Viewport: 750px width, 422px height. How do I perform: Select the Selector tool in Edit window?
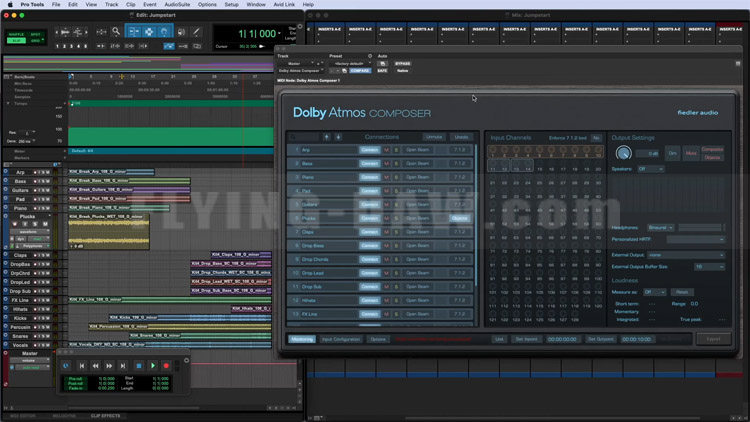(149, 32)
